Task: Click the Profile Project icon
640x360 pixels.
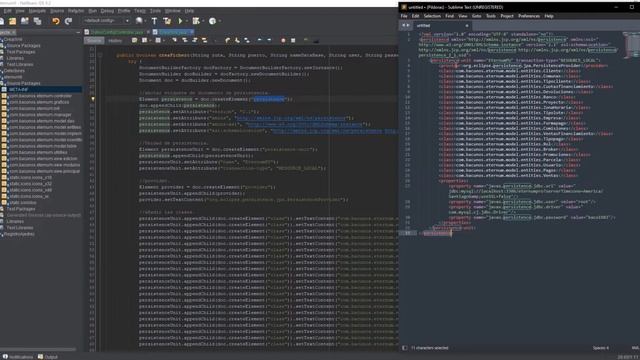Action: point(212,21)
